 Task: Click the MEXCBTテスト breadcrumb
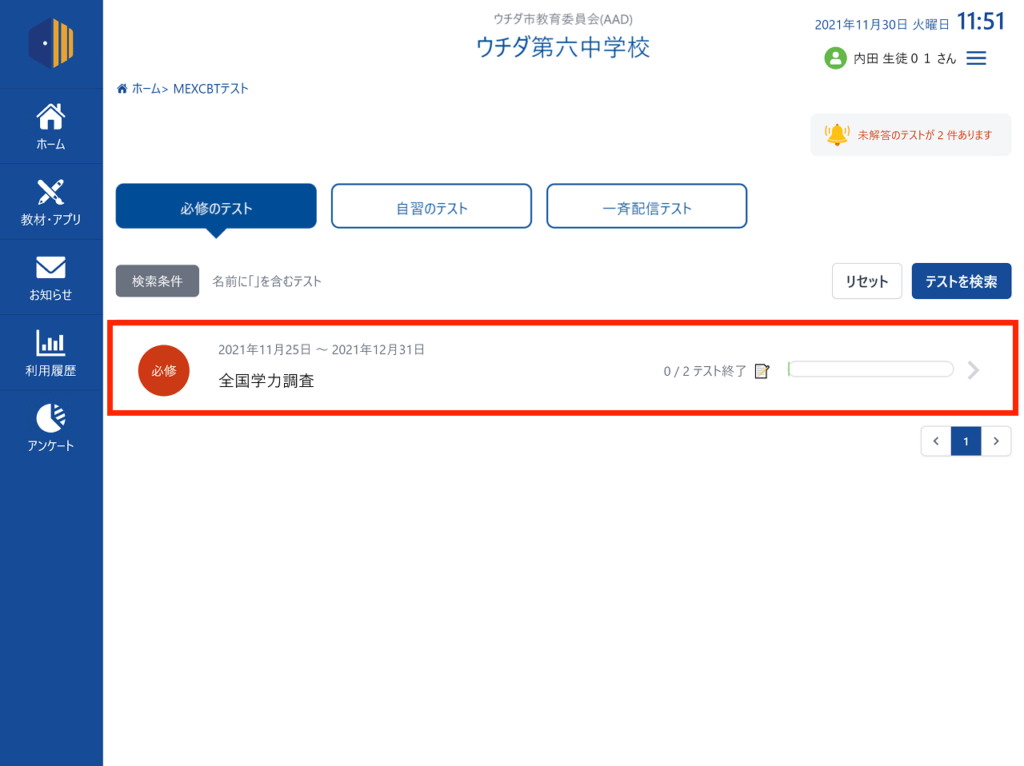tap(210, 89)
